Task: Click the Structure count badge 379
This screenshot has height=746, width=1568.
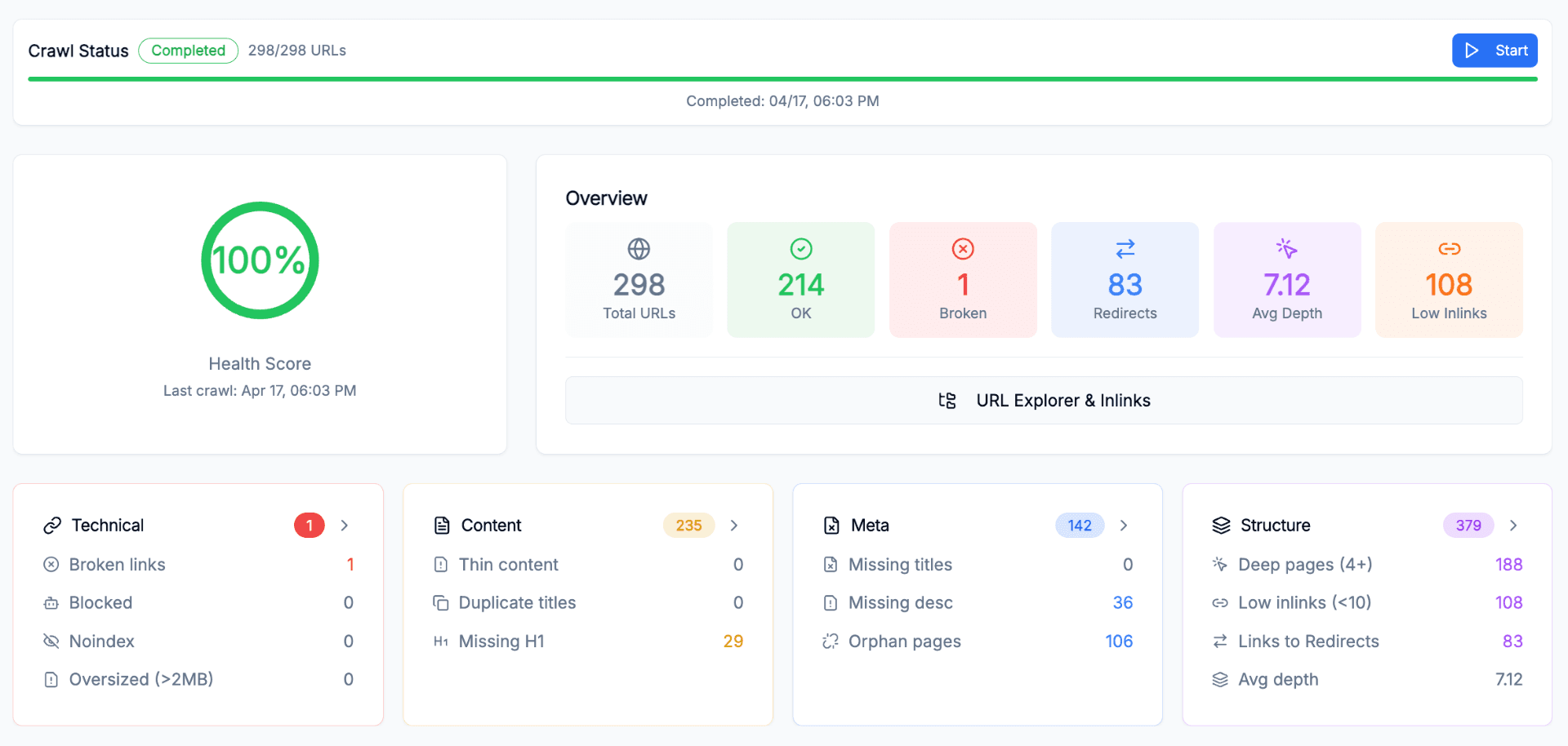Action: 1468,526
